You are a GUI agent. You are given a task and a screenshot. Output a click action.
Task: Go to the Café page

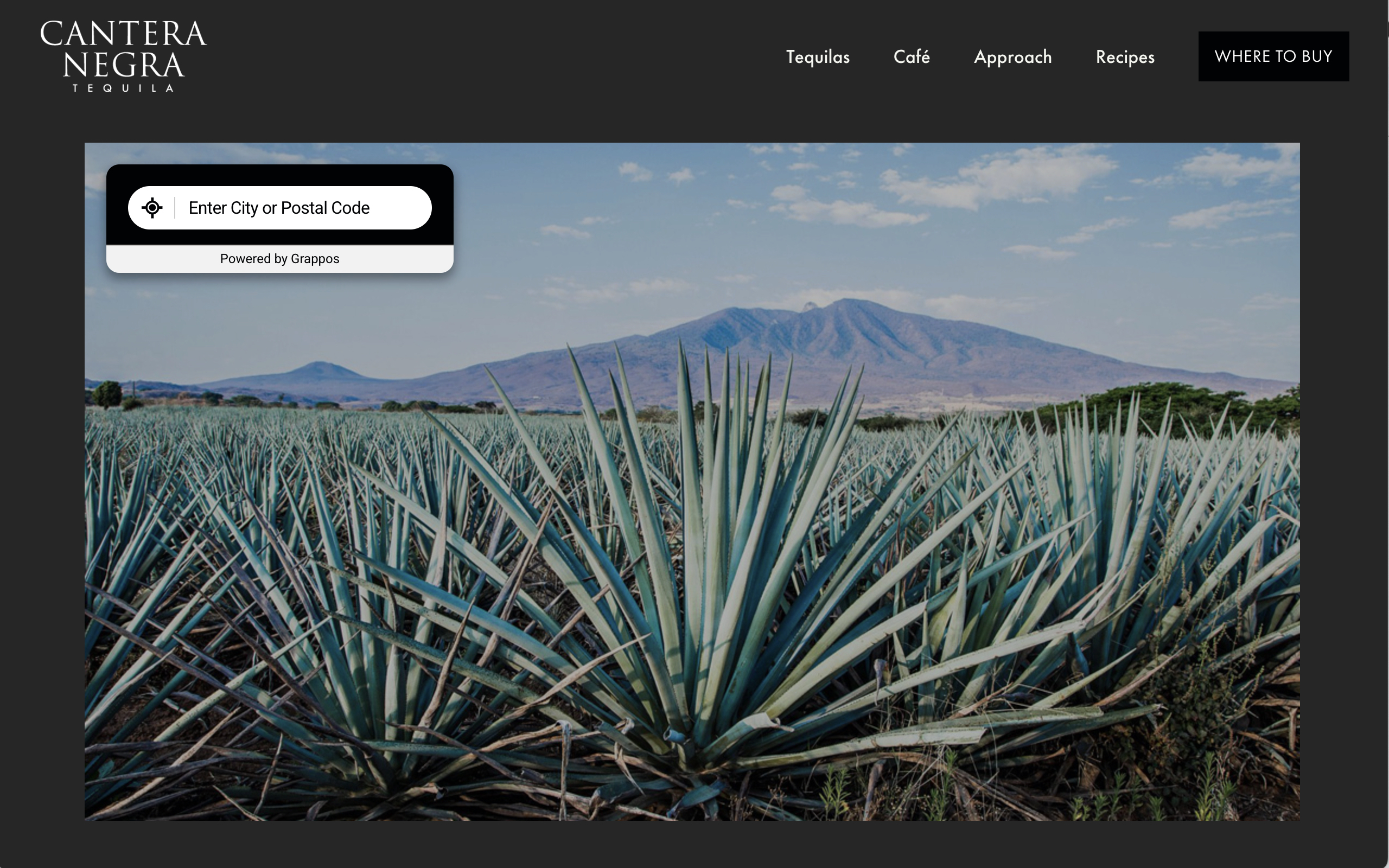coord(912,57)
